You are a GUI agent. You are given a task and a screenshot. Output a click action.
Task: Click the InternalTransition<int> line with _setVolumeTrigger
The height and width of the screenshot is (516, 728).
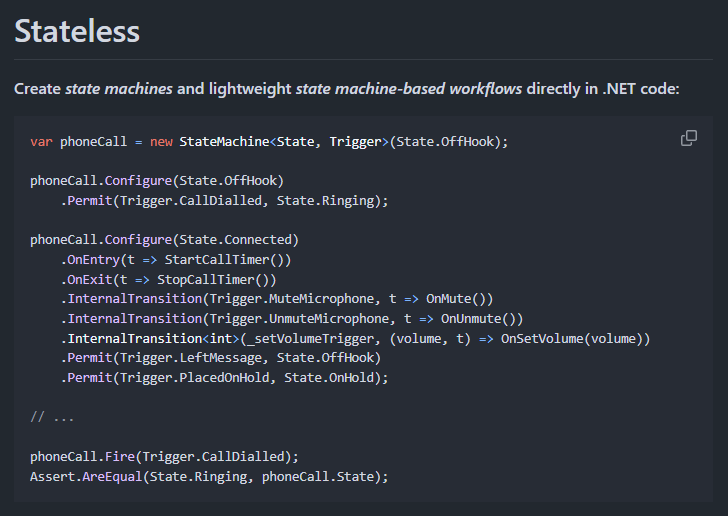tap(355, 339)
